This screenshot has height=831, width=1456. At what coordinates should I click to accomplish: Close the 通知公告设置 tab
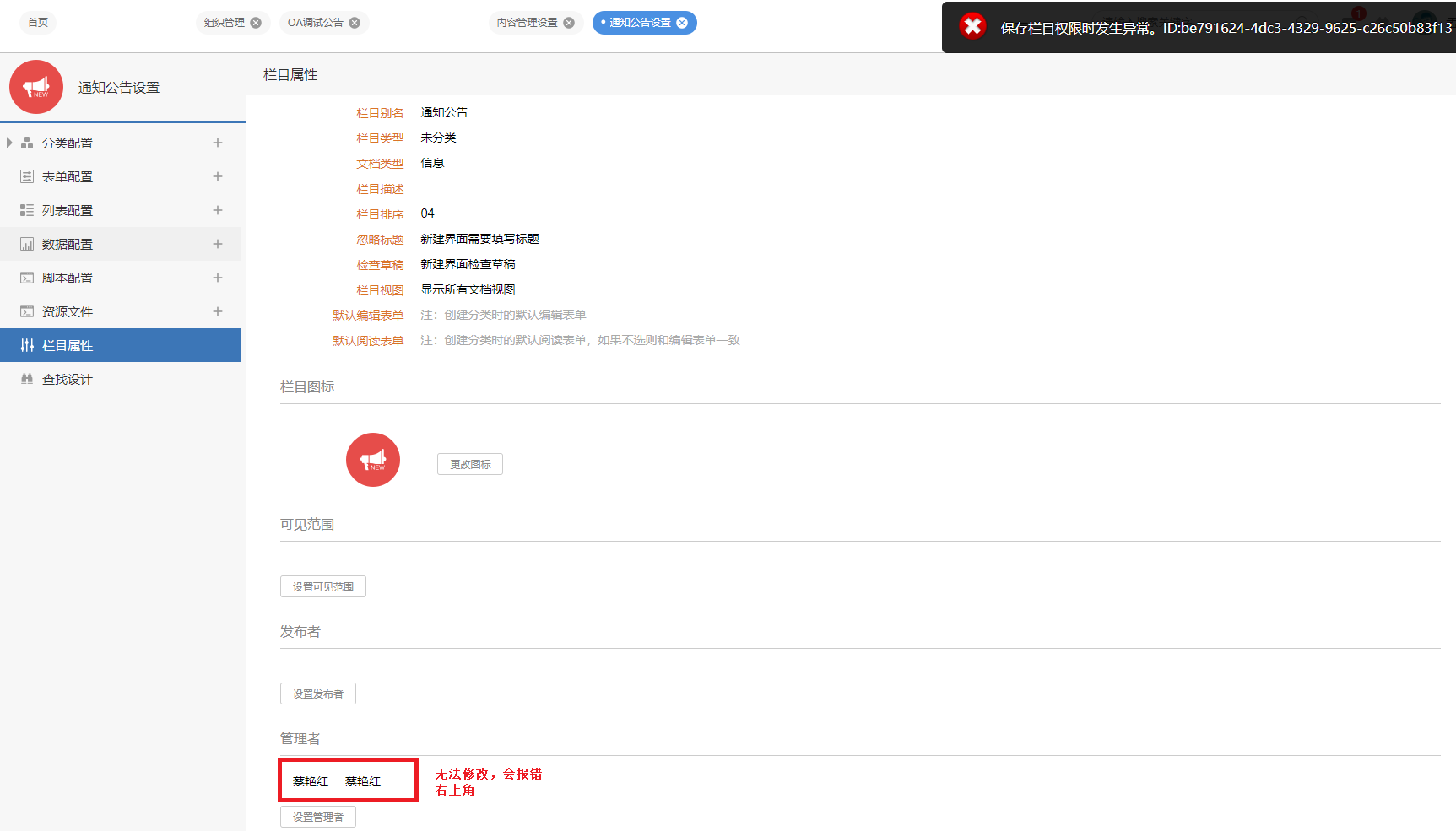(682, 23)
